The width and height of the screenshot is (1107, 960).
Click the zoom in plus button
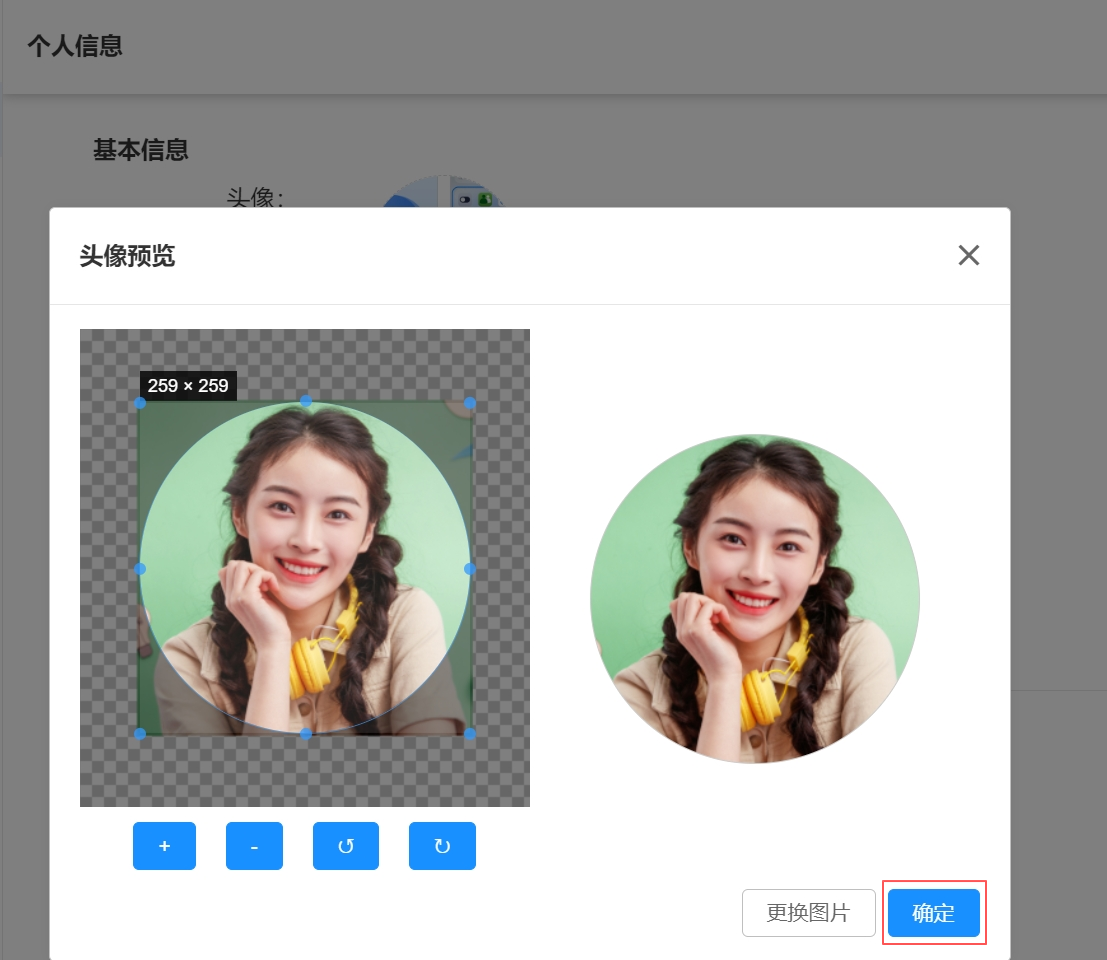pos(164,846)
